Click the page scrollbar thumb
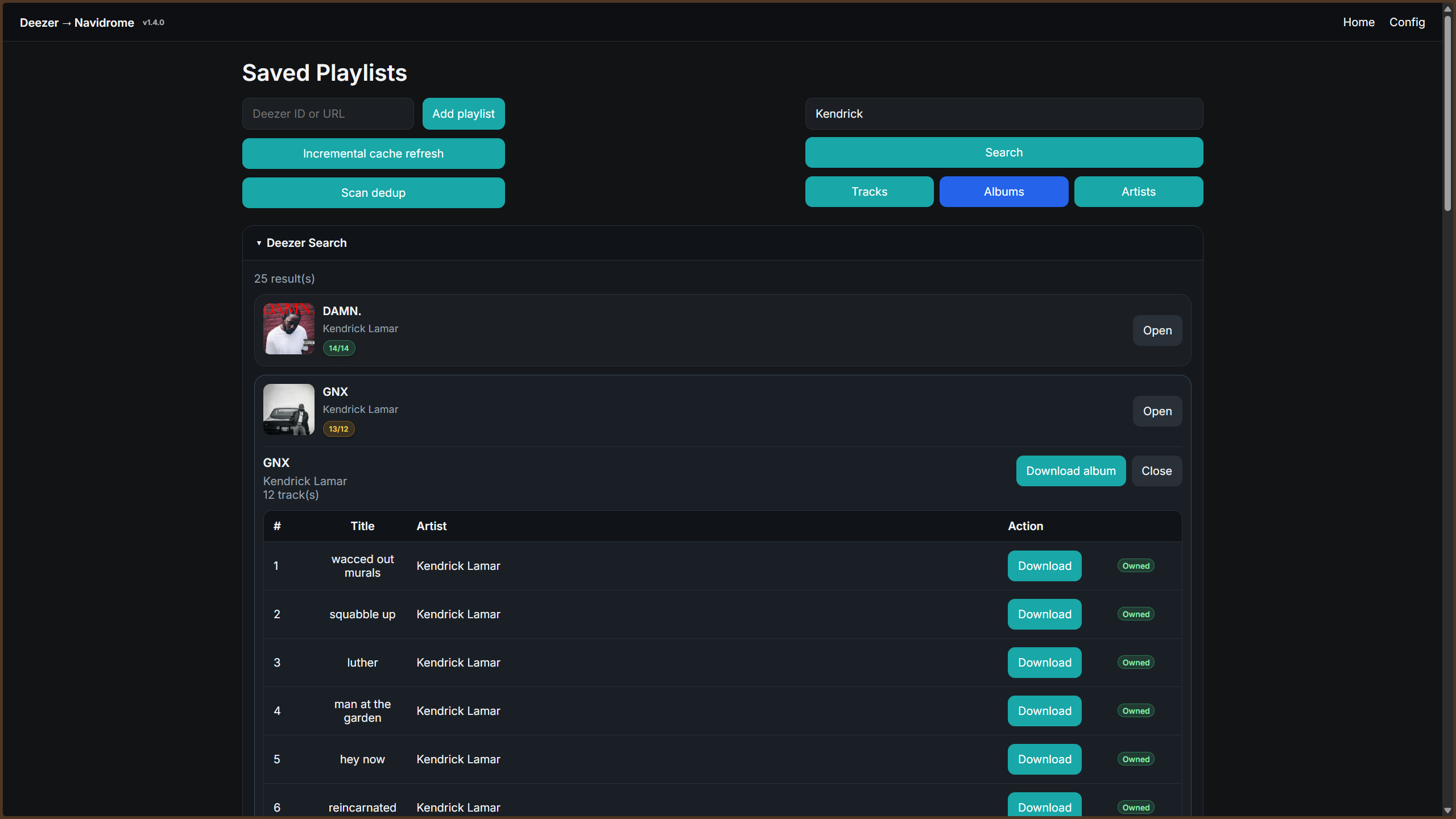 1447,114
